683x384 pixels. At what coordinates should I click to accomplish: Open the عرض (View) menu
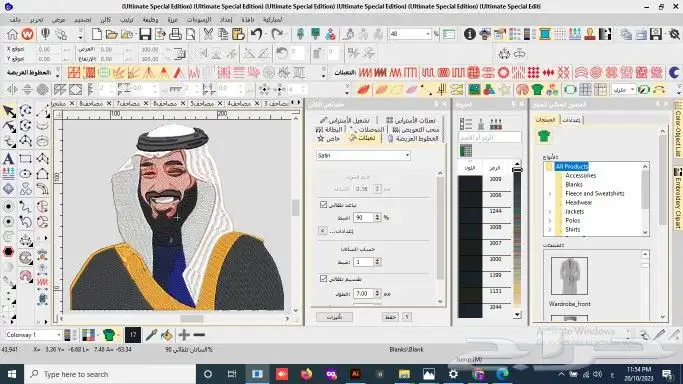pyautogui.click(x=58, y=20)
